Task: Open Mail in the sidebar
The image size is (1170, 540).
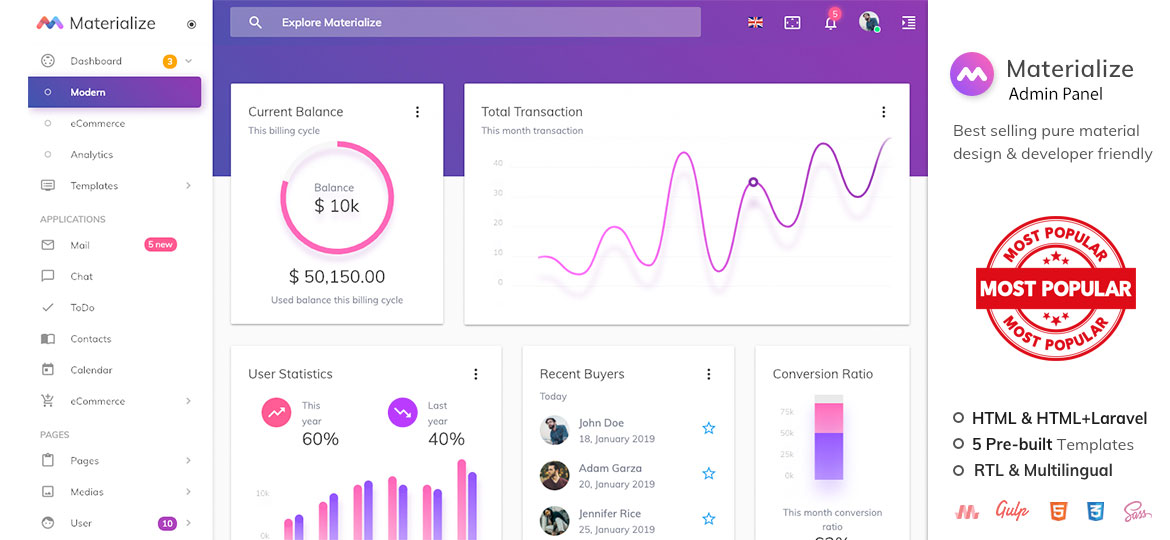Action: tap(80, 245)
